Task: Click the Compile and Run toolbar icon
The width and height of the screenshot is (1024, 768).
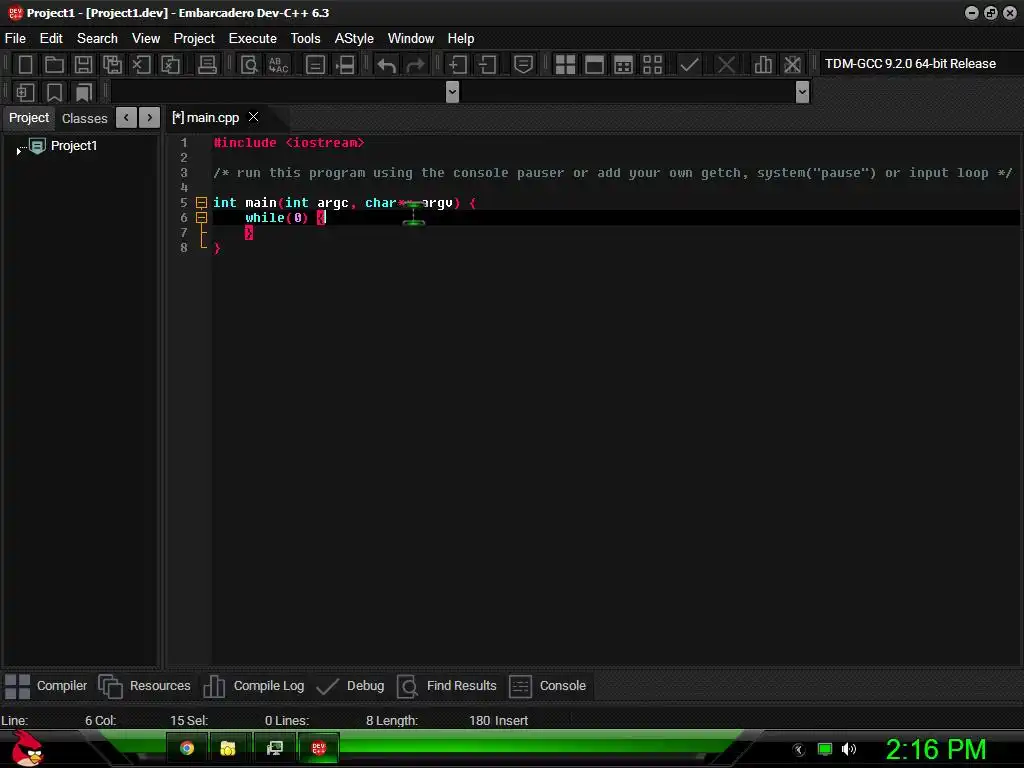Action: click(624, 64)
